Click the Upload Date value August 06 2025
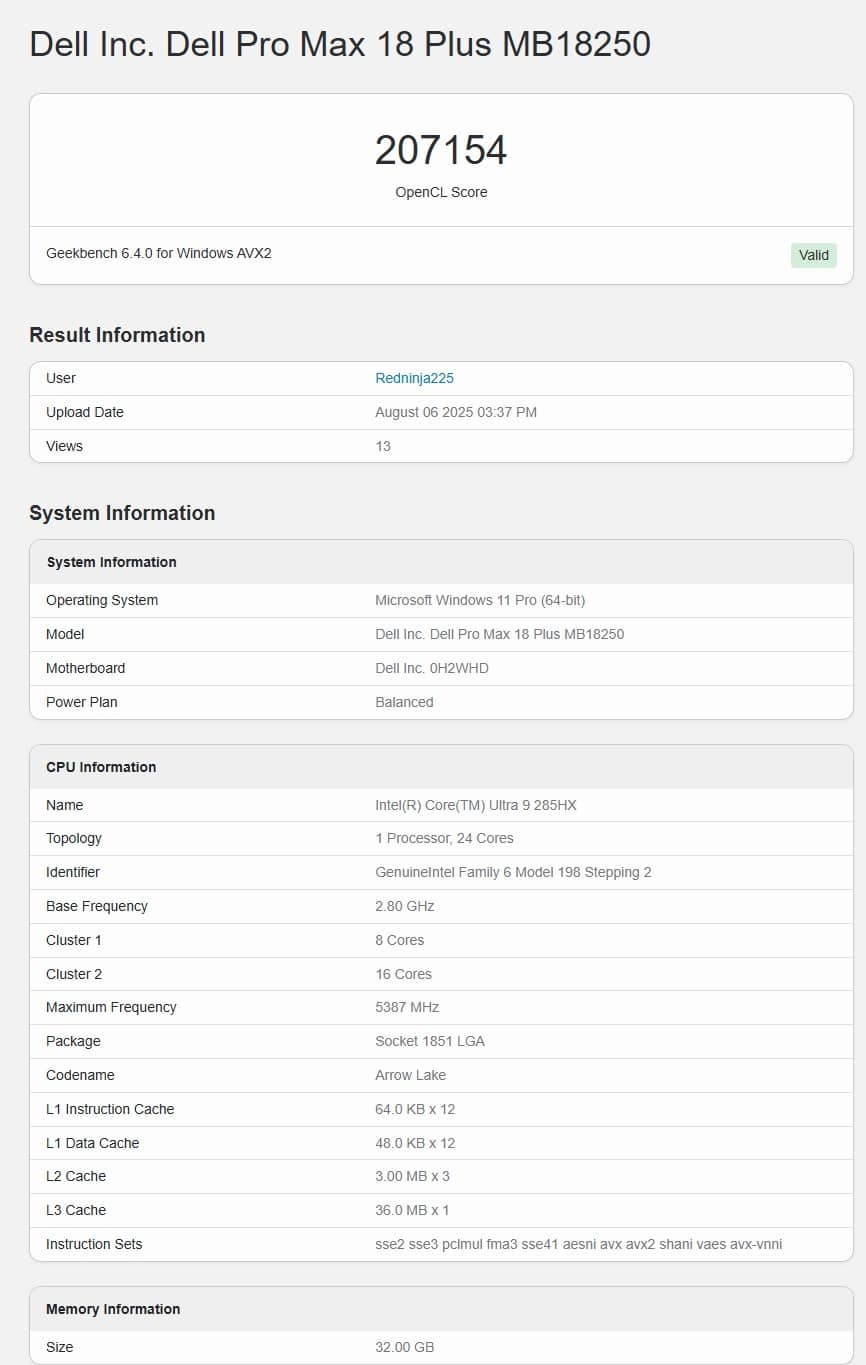866x1365 pixels. (456, 412)
